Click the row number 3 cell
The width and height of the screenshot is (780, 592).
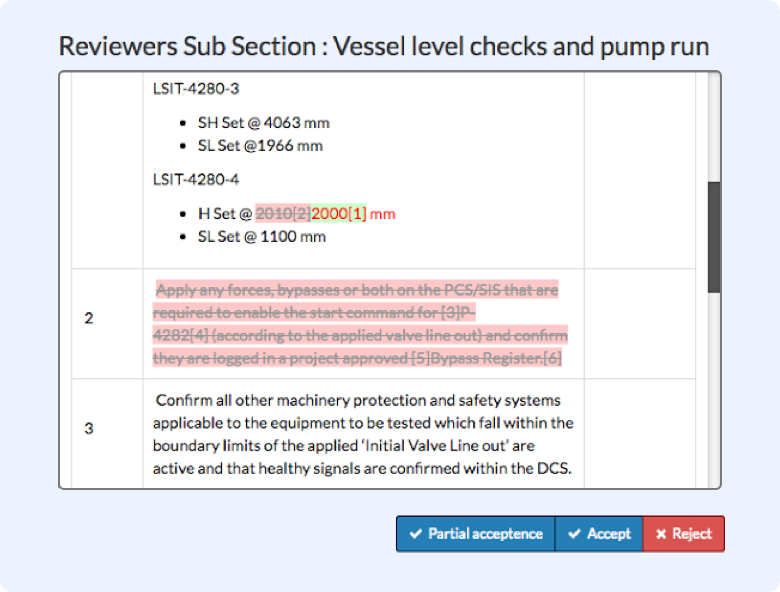(89, 429)
